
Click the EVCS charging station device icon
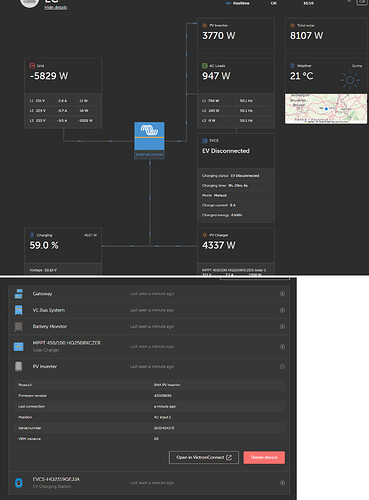pyautogui.click(x=19, y=483)
